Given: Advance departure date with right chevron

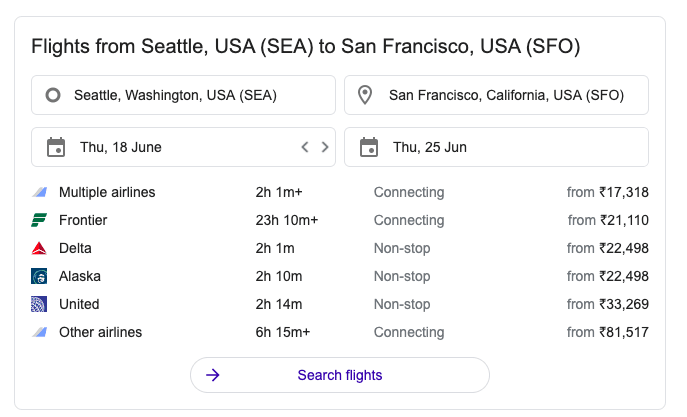Looking at the screenshot, I should click(x=325, y=147).
